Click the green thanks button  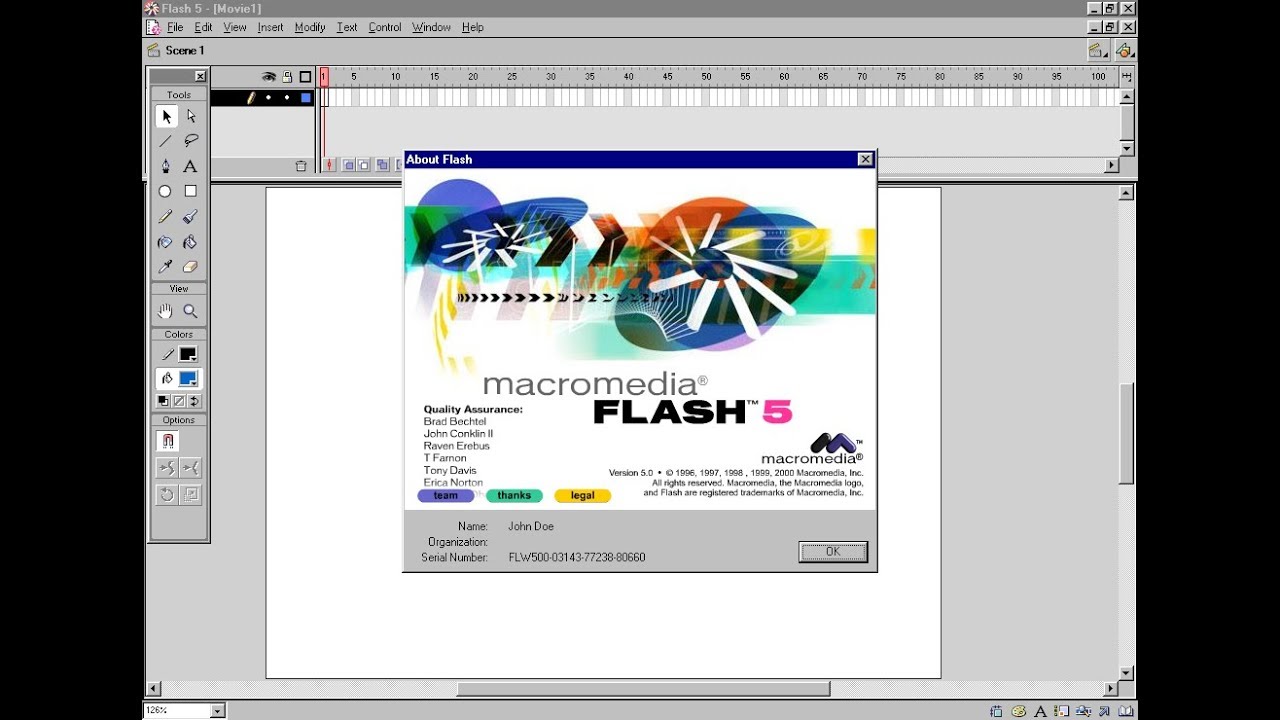[x=514, y=496]
